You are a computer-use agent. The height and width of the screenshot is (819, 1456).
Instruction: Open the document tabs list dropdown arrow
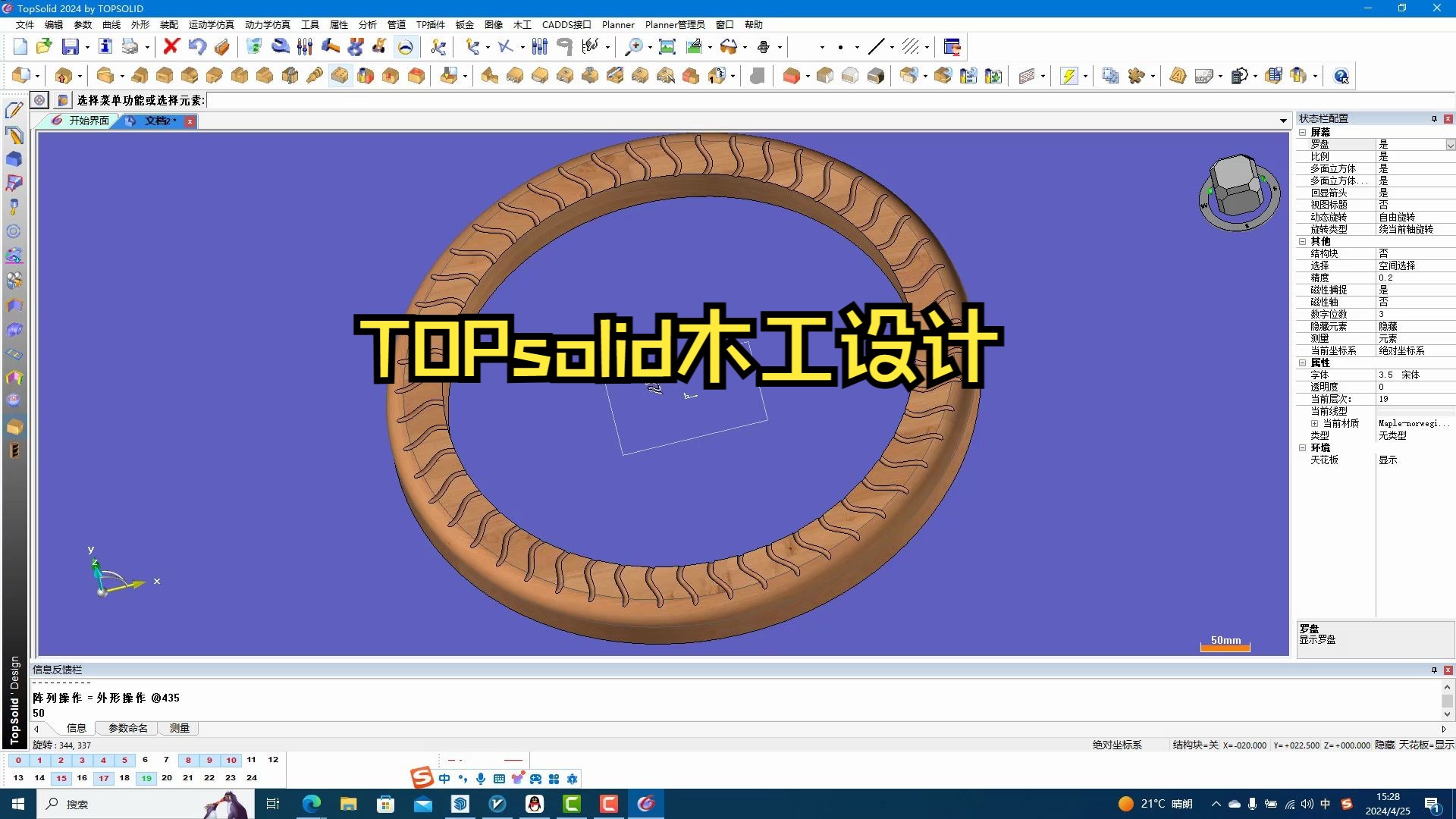point(1283,121)
